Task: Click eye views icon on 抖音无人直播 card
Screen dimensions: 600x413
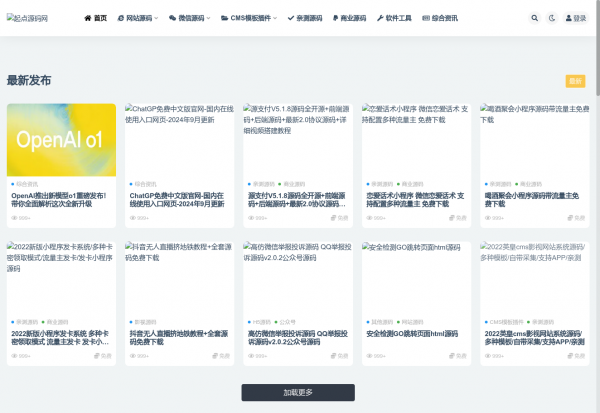Action: (x=132, y=356)
